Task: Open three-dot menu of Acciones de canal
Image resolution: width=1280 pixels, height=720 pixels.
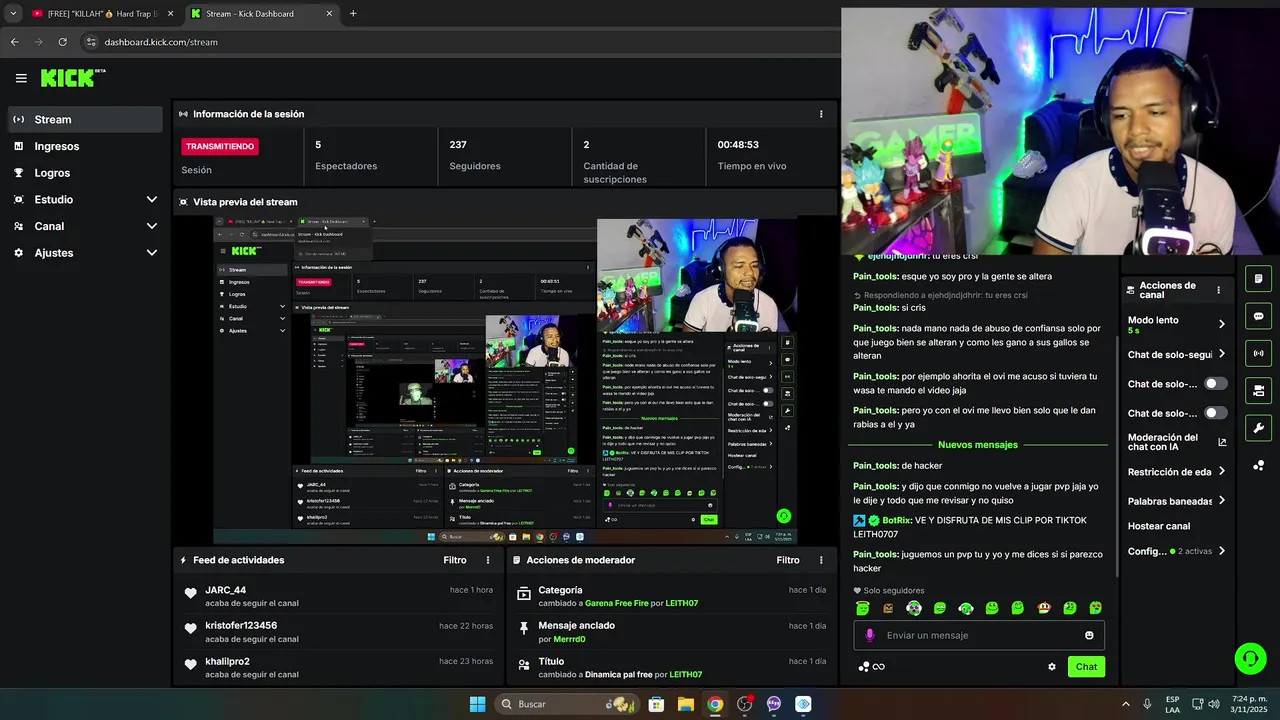Action: pyautogui.click(x=1218, y=290)
